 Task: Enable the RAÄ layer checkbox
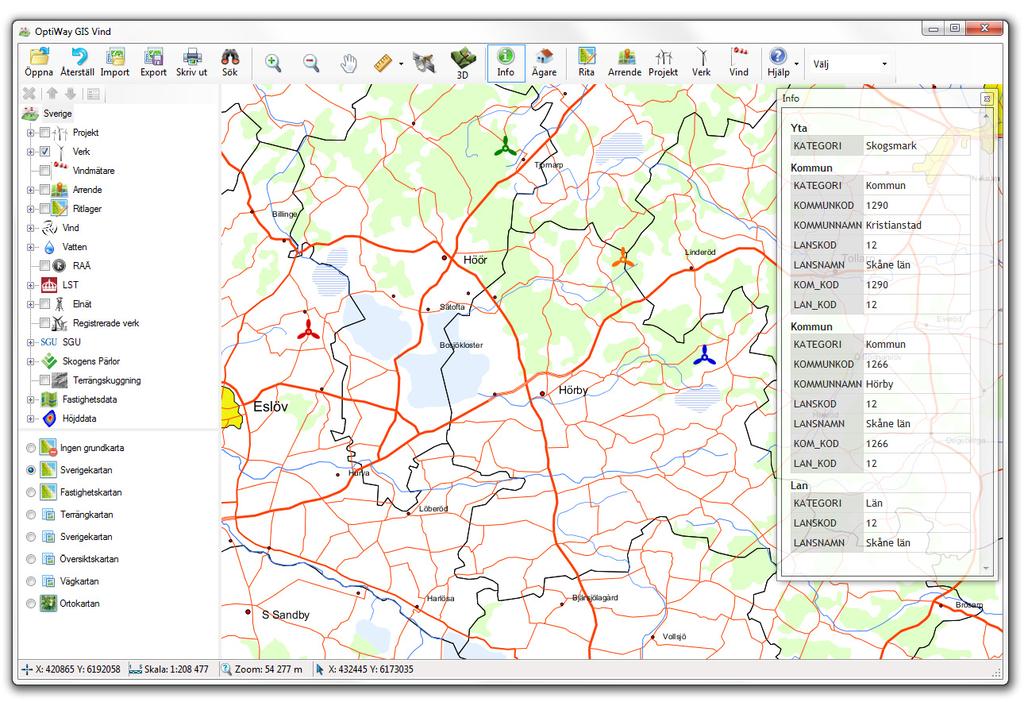pyautogui.click(x=44, y=266)
